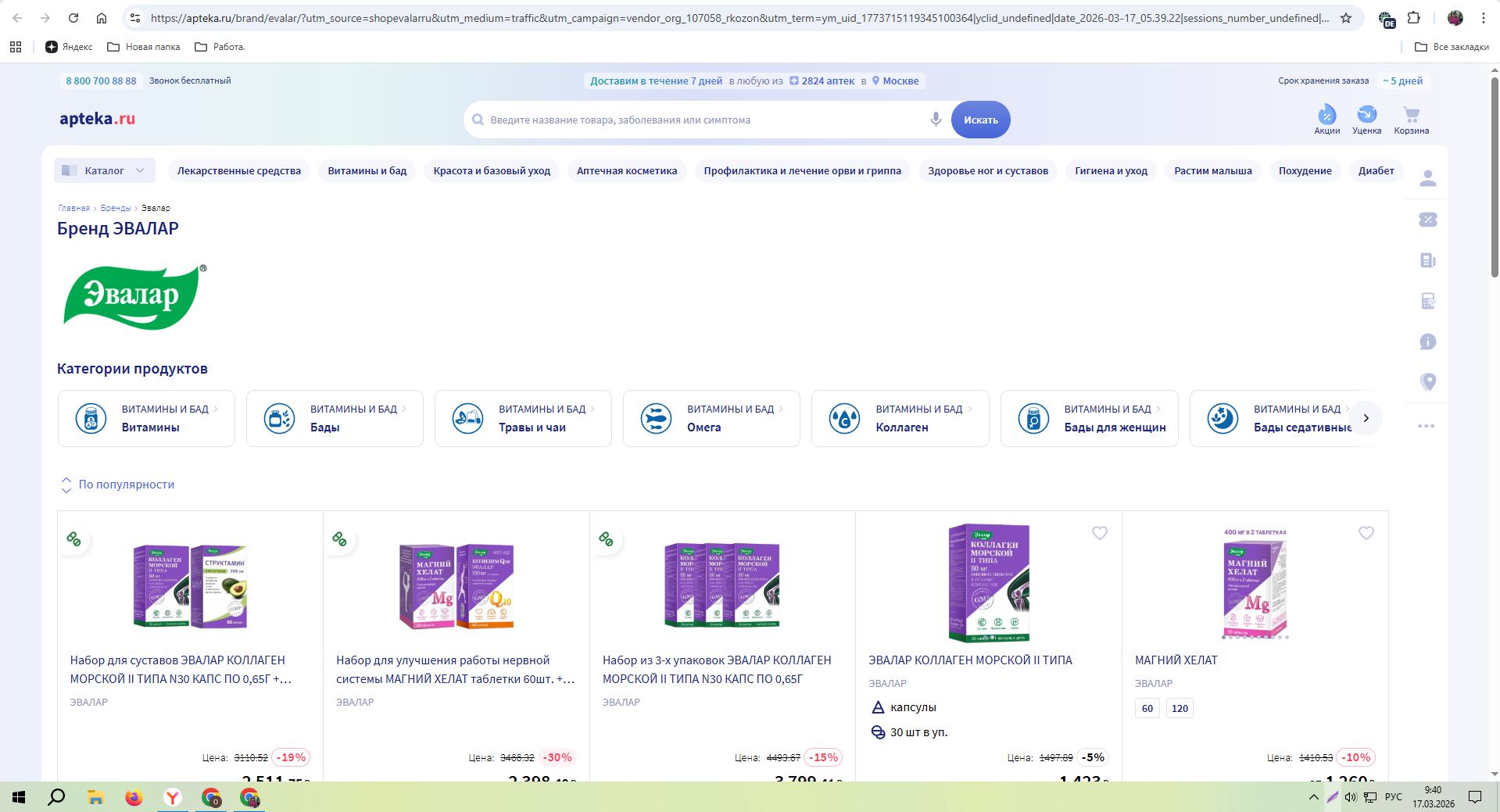Image resolution: width=1500 pixels, height=812 pixels.
Task: Open the discount coupon sidebar icon
Action: pos(1427,220)
